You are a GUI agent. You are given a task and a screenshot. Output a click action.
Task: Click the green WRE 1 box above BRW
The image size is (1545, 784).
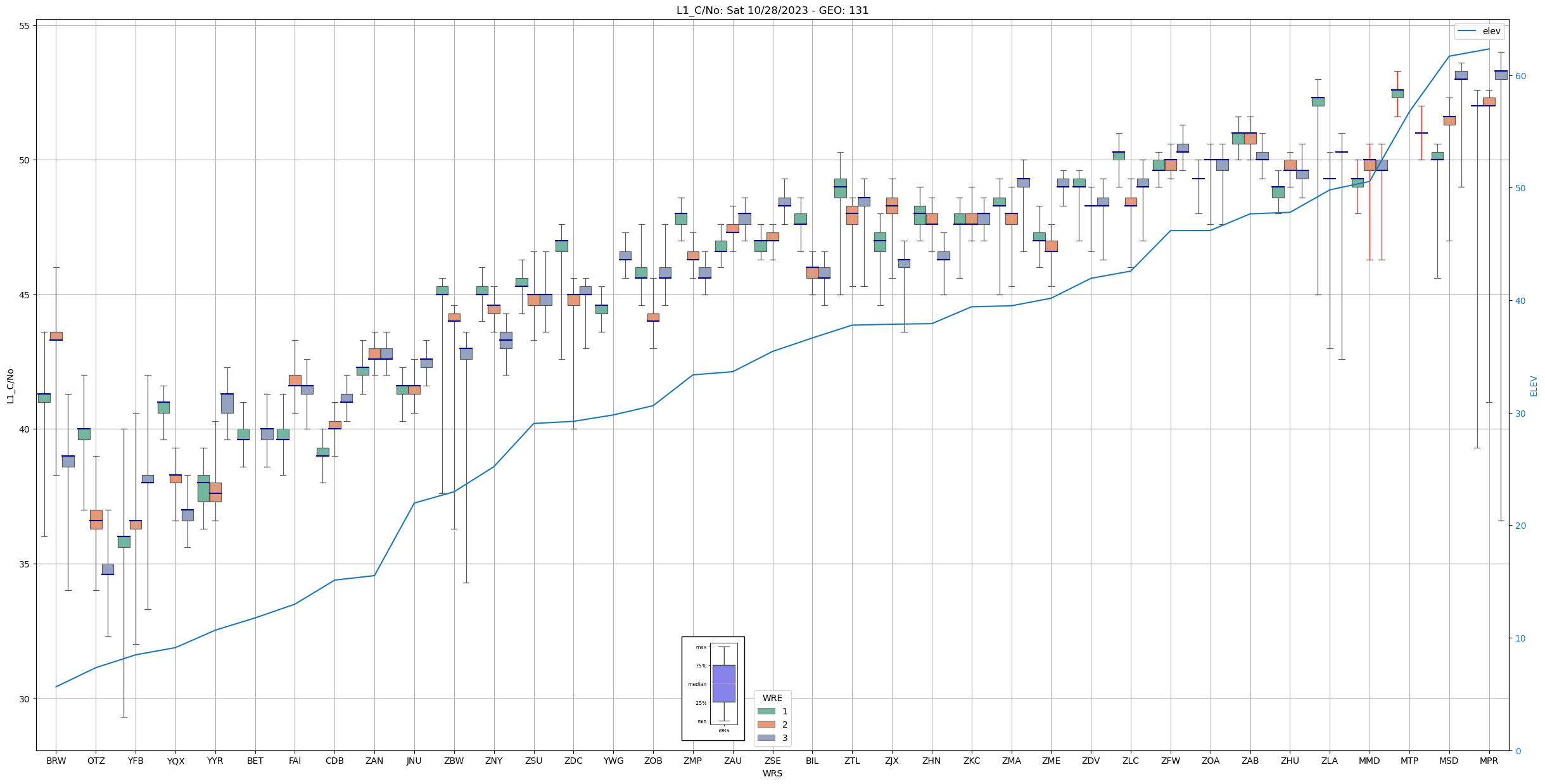click(x=44, y=398)
